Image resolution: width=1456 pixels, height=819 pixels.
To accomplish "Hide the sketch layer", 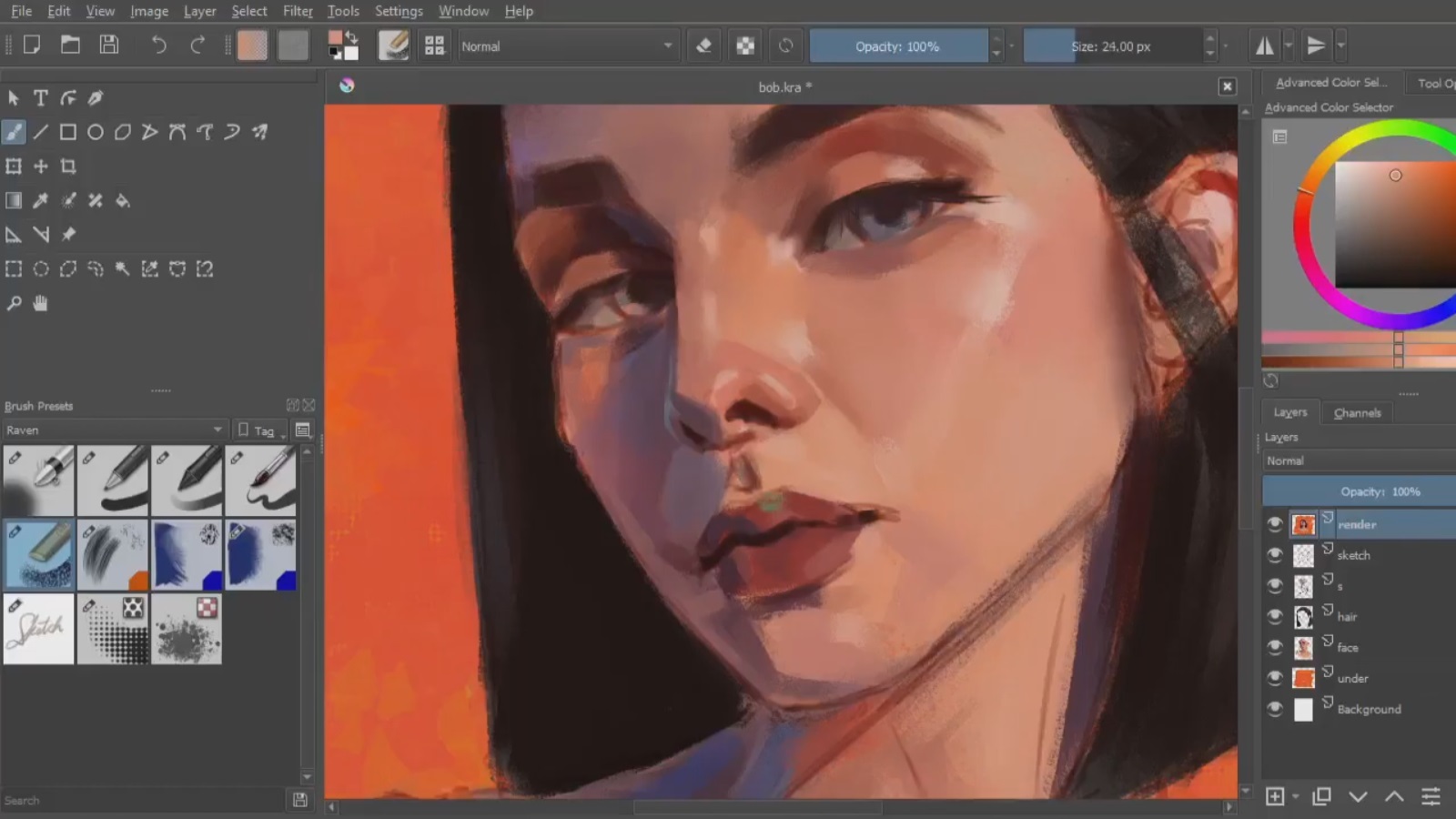I will (x=1275, y=555).
